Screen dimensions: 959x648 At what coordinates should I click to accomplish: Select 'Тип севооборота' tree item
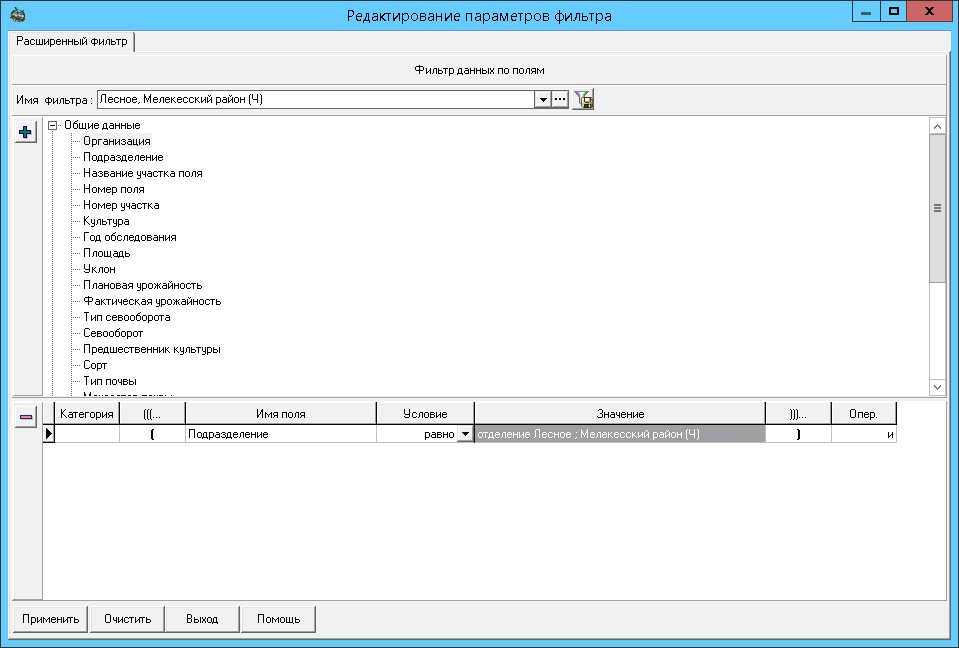click(x=127, y=317)
